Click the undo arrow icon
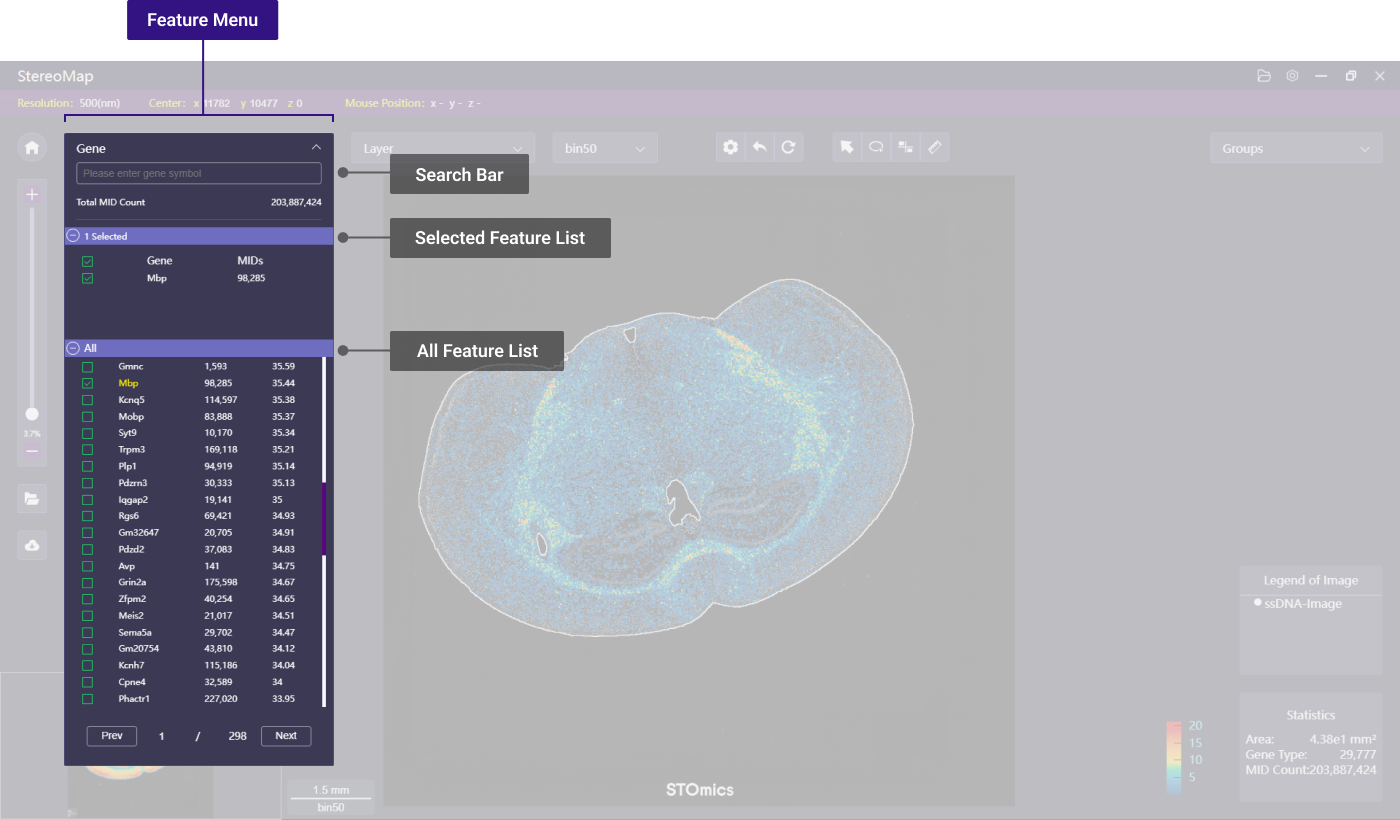This screenshot has height=820, width=1400. pyautogui.click(x=760, y=148)
